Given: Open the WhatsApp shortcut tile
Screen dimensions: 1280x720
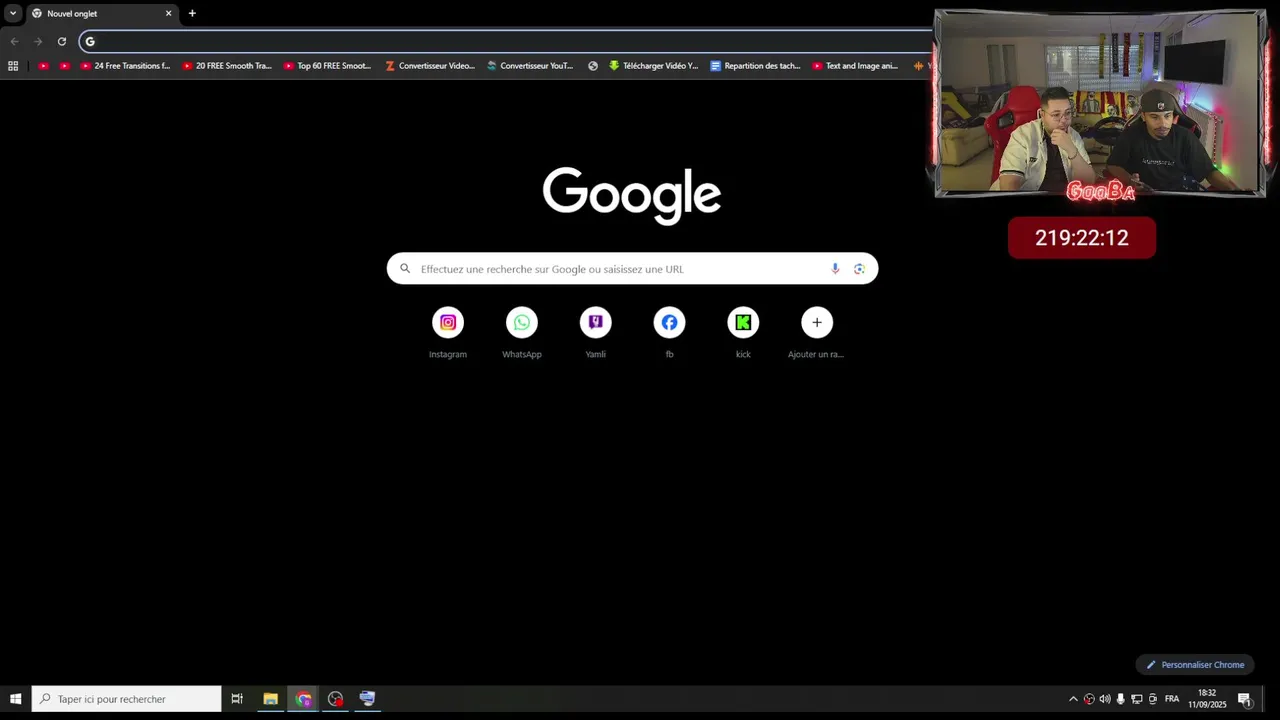Looking at the screenshot, I should 522,323.
